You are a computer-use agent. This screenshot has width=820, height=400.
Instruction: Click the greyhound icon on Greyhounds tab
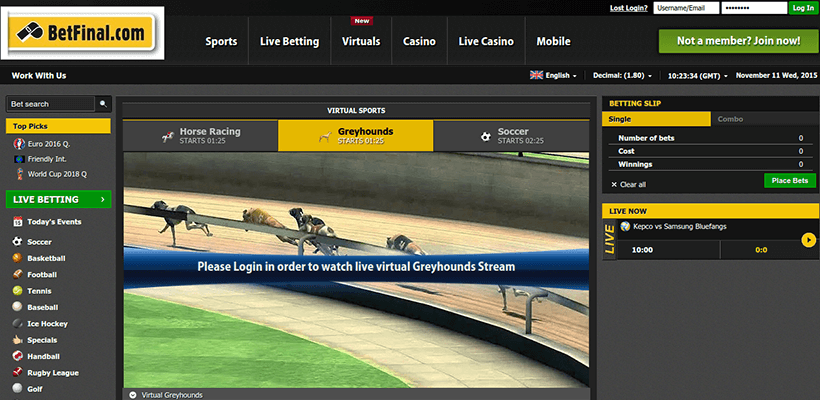coord(325,137)
